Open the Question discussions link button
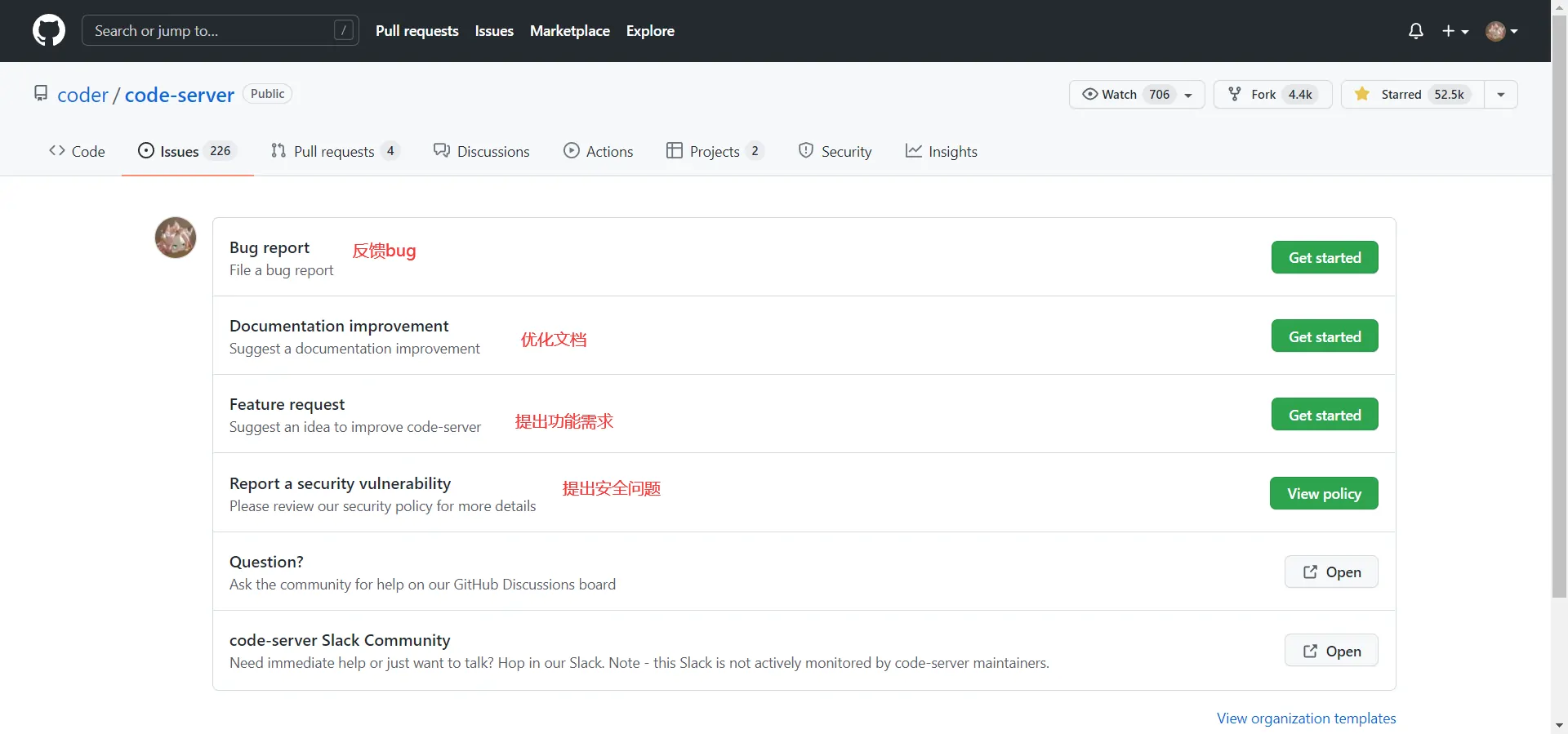The image size is (1568, 734). (1331, 572)
